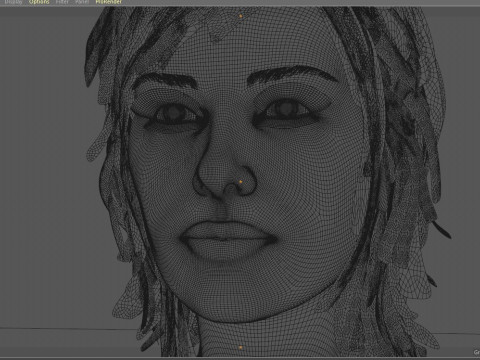Open the Options menu

point(39,2)
